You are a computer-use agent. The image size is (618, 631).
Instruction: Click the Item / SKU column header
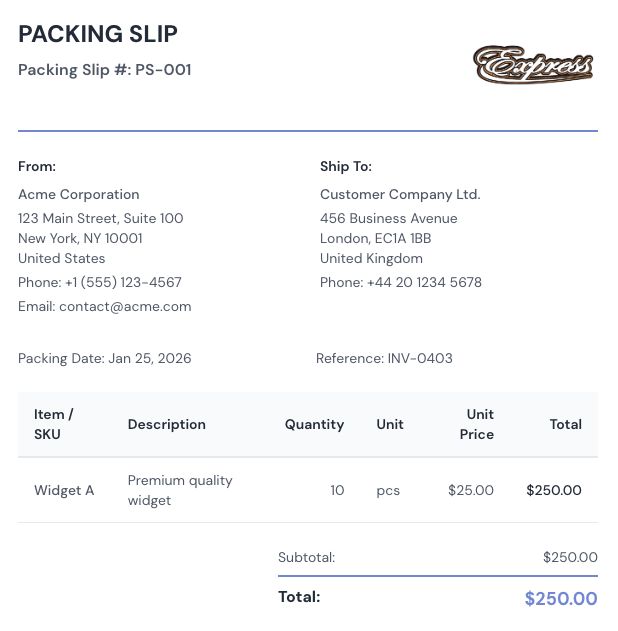point(54,424)
